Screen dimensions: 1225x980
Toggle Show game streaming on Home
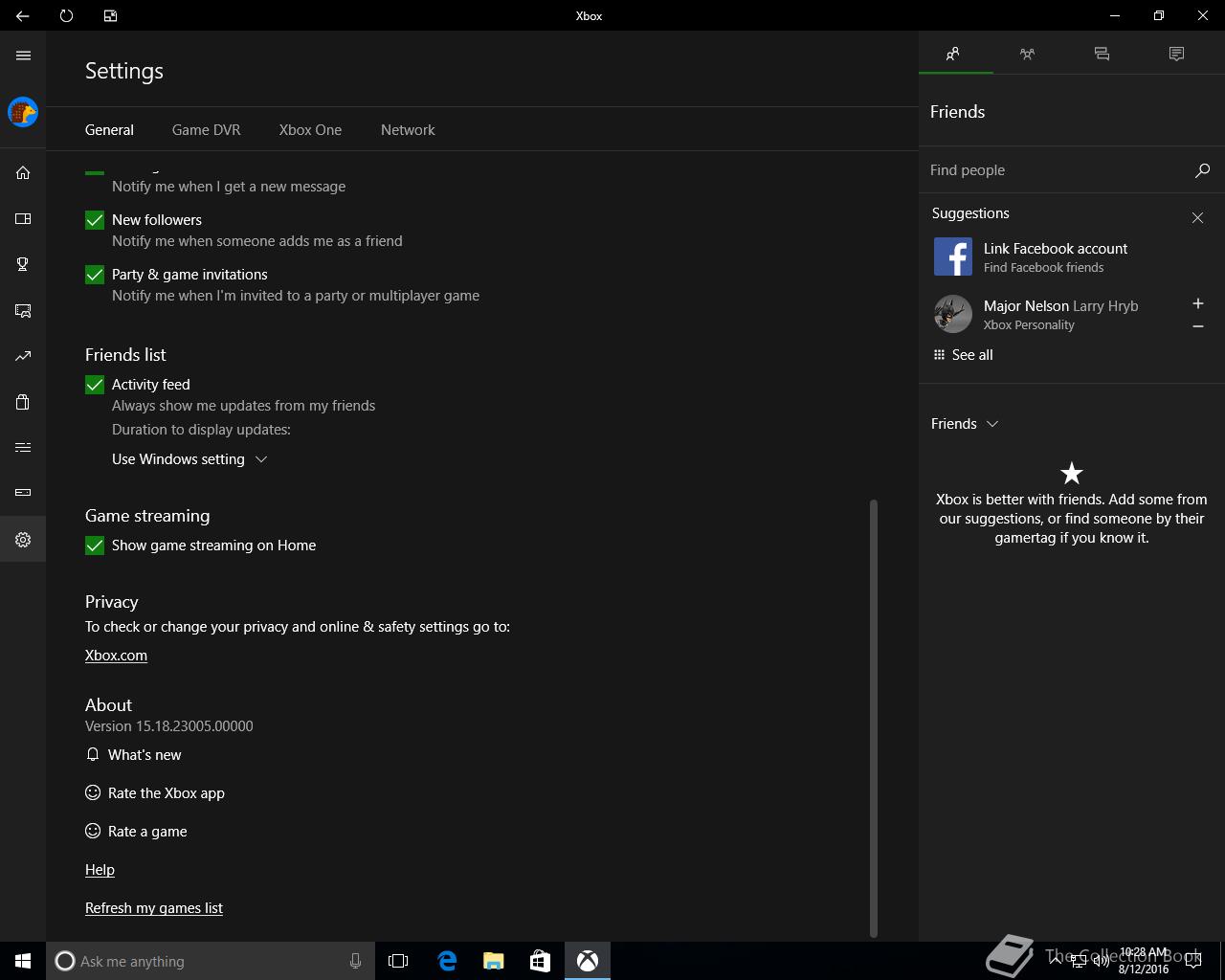point(95,546)
